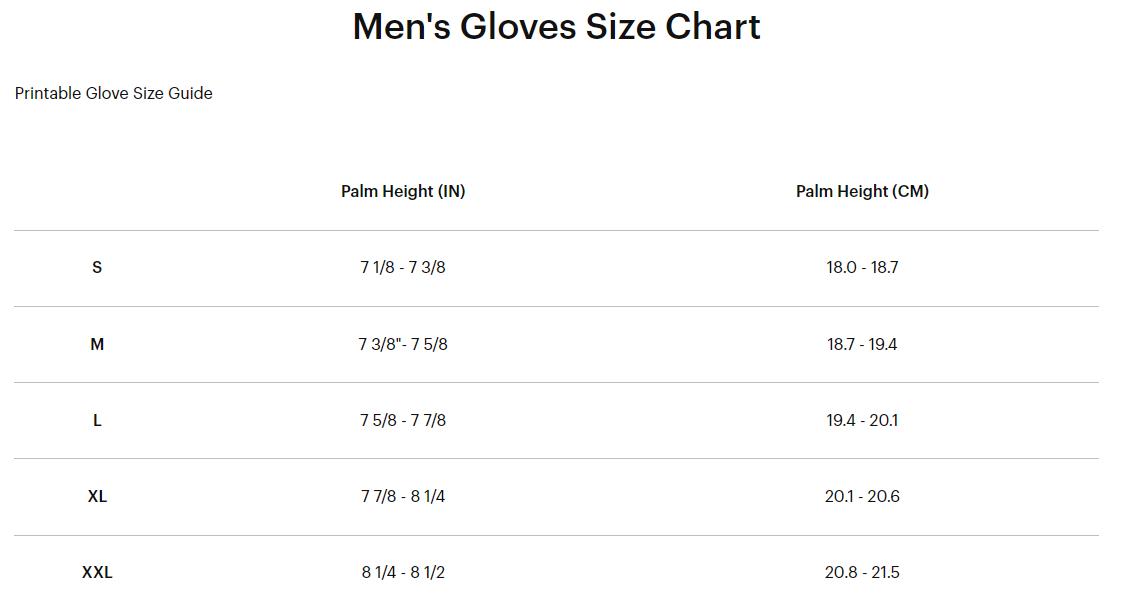The image size is (1130, 610).
Task: Click the XL size row label
Action: click(97, 497)
